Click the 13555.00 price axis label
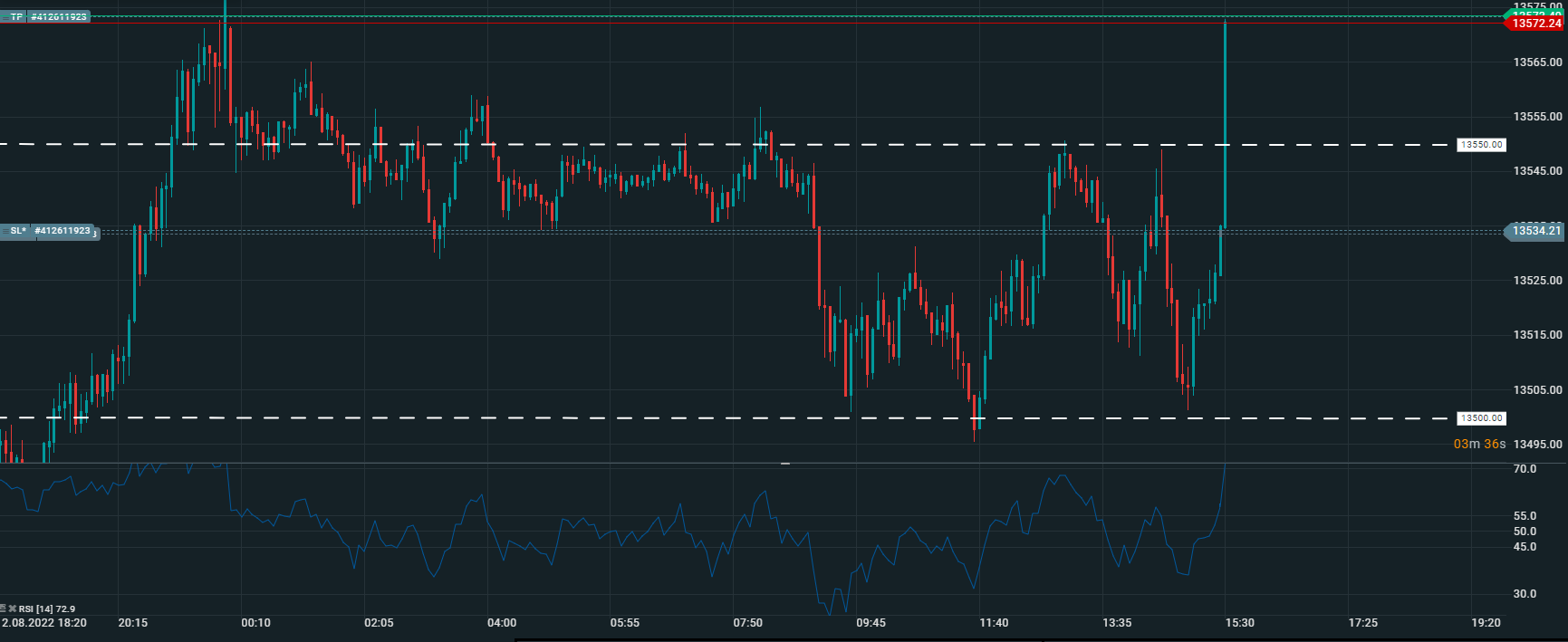Screen dimensions: 1568x642 (1537, 117)
